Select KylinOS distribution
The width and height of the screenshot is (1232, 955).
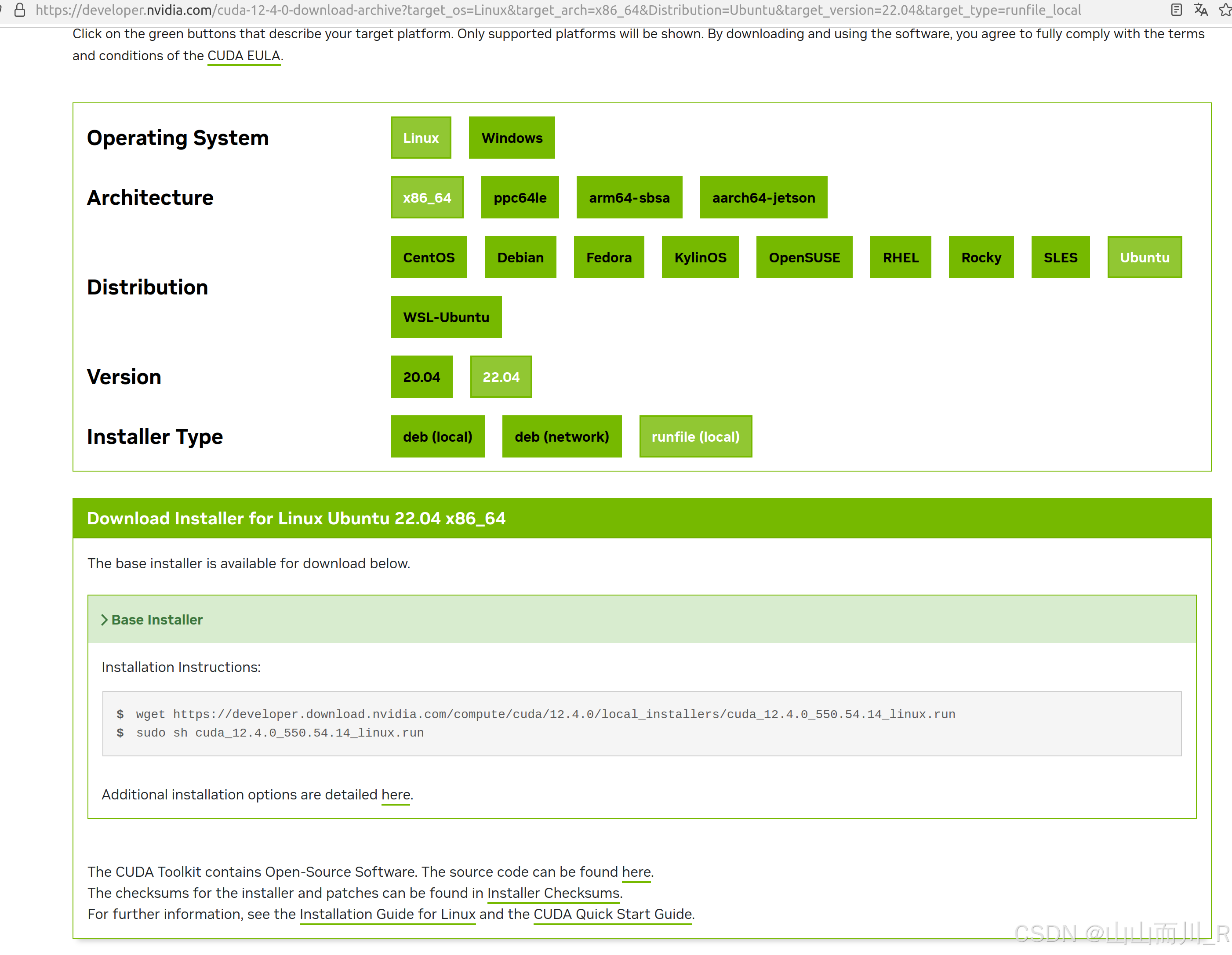[x=700, y=257]
